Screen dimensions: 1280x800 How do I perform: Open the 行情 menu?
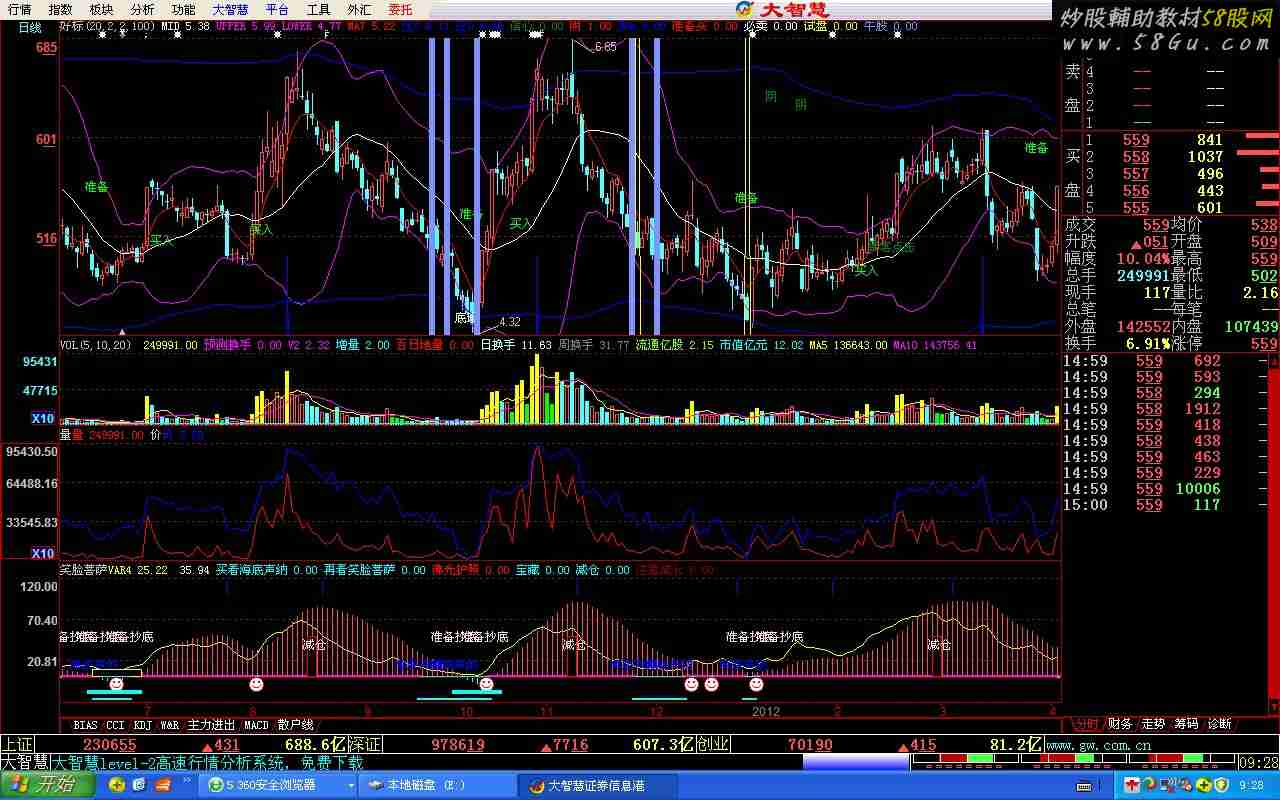pyautogui.click(x=19, y=9)
